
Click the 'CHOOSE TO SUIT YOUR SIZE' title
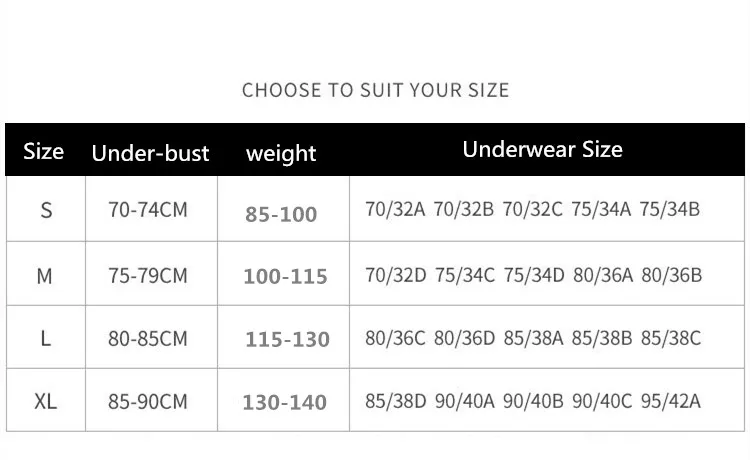pyautogui.click(x=375, y=90)
